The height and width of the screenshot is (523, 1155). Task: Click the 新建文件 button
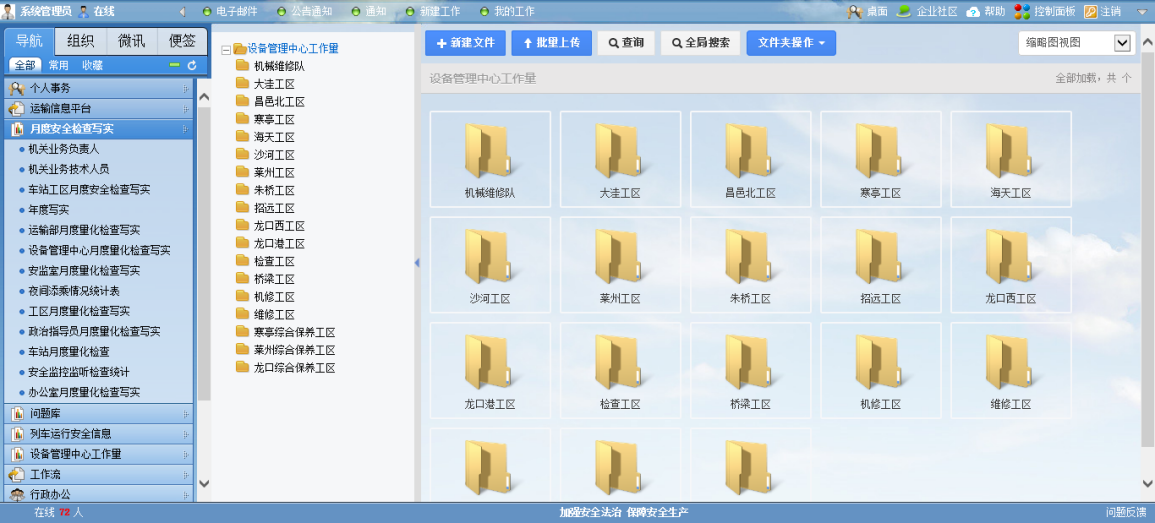click(465, 43)
